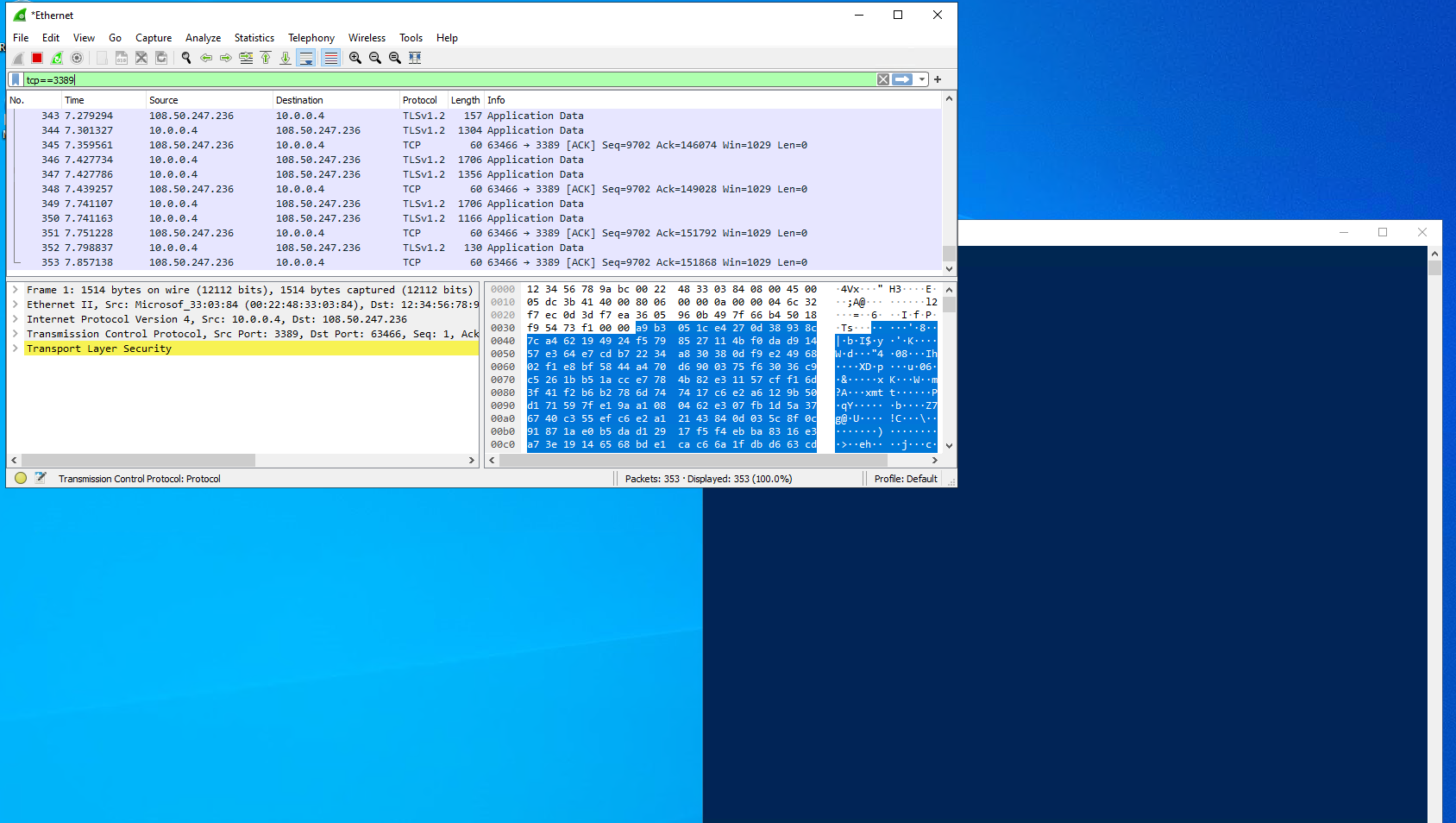Viewport: 1456px width, 823px height.
Task: Expand Internet Protocol Version 4 details
Action: click(15, 318)
